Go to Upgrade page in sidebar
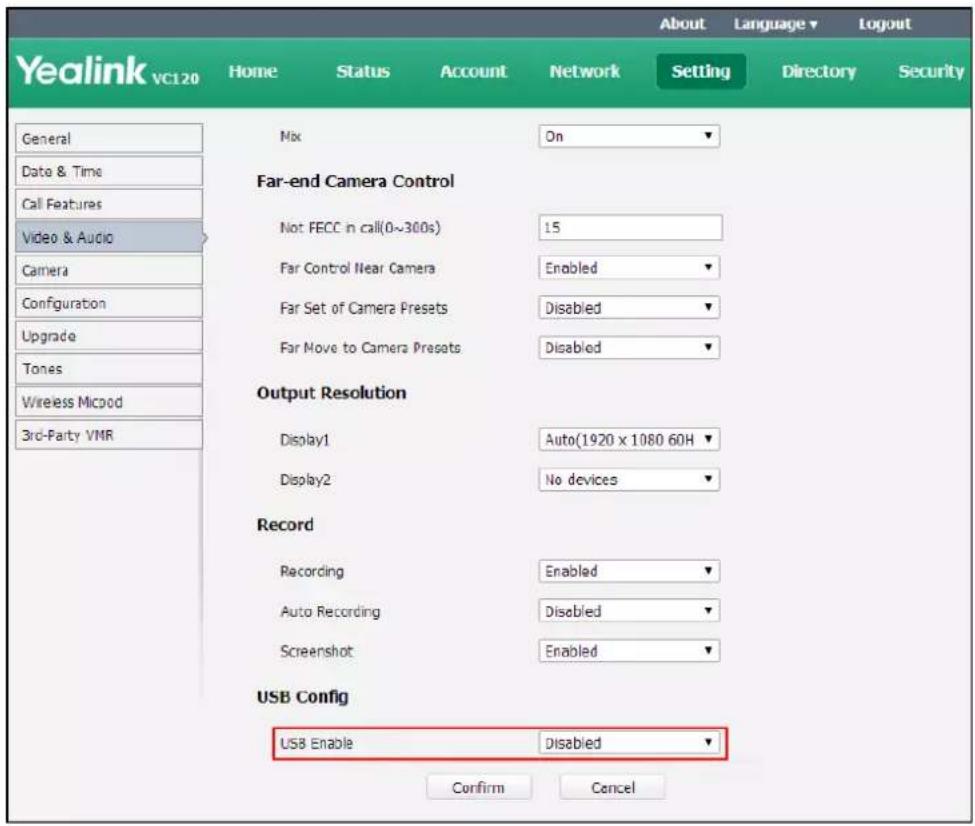 click(109, 336)
